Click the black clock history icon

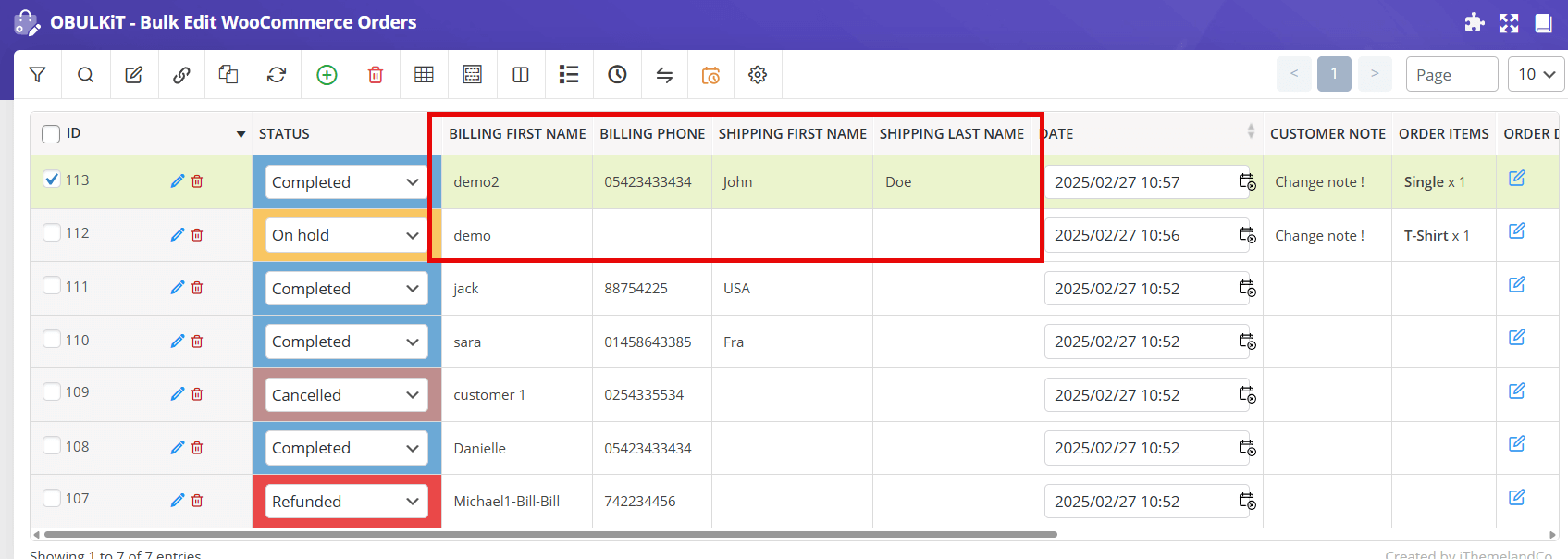click(617, 75)
